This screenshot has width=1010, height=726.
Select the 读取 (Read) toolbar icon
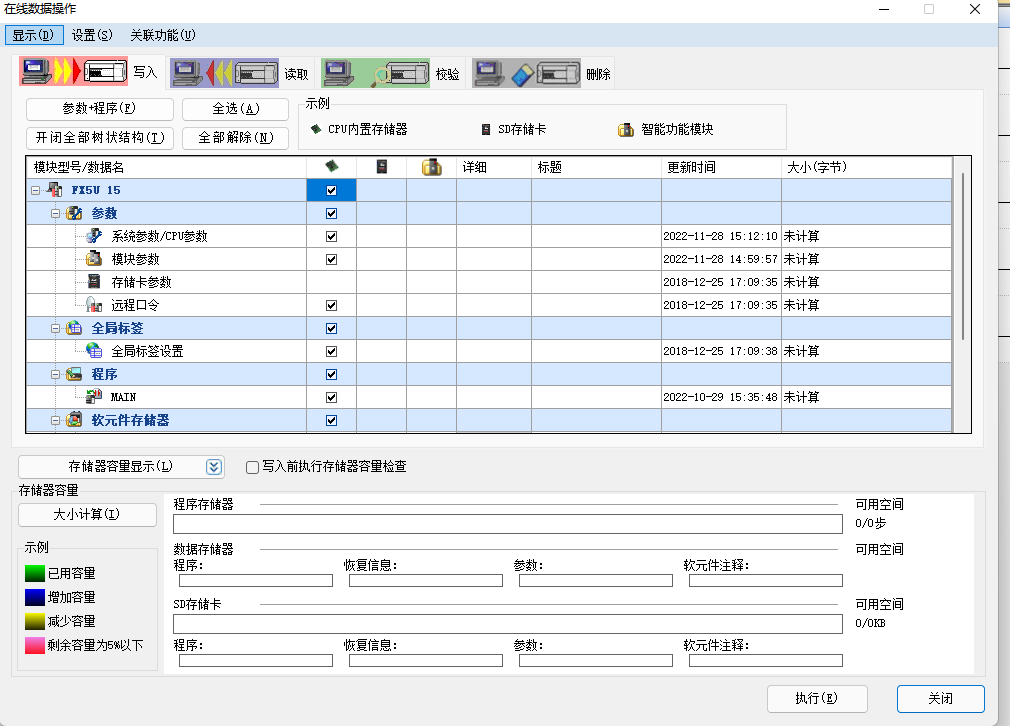[225, 72]
